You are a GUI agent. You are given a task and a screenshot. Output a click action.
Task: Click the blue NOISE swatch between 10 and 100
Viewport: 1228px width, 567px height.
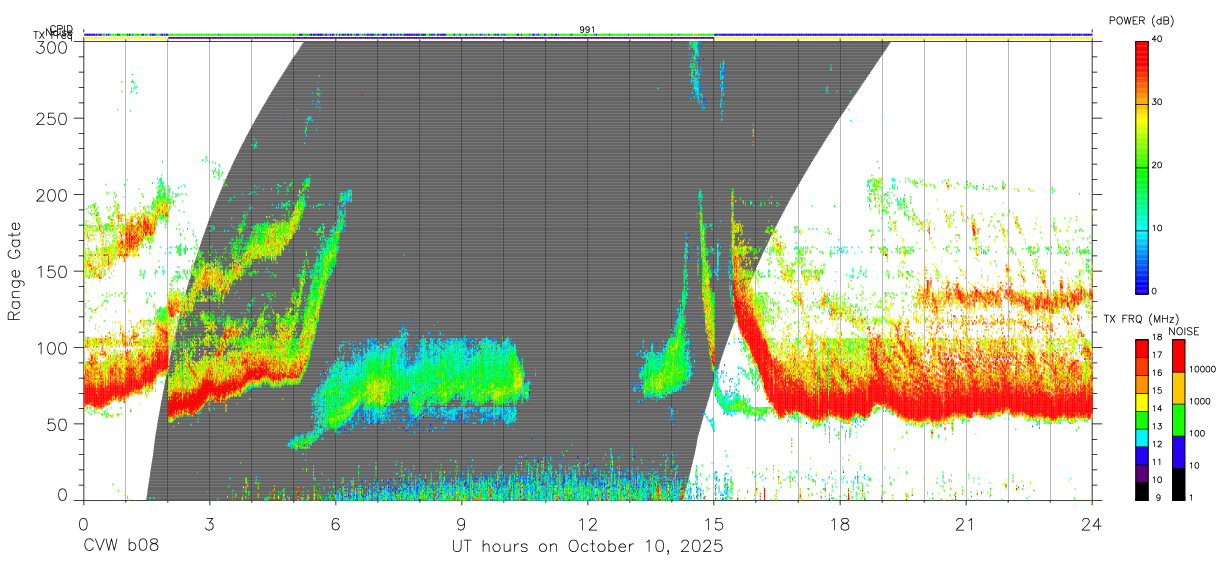pyautogui.click(x=1178, y=452)
